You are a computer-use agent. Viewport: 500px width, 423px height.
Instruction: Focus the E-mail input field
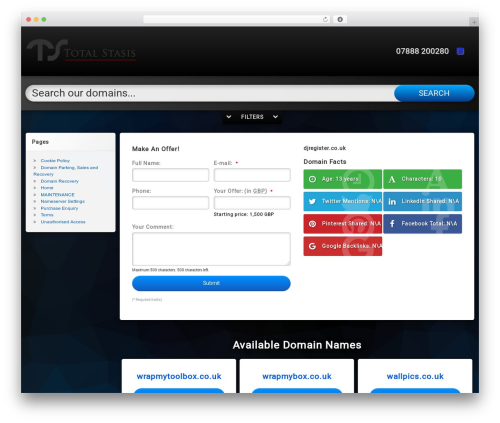252,175
